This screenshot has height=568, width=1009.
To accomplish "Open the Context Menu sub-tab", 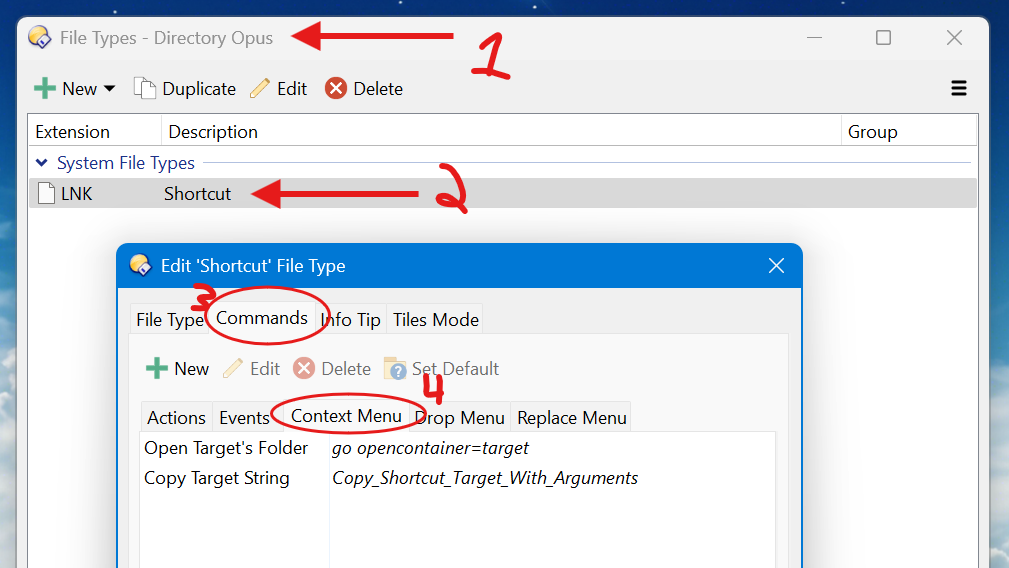I will click(x=346, y=416).
